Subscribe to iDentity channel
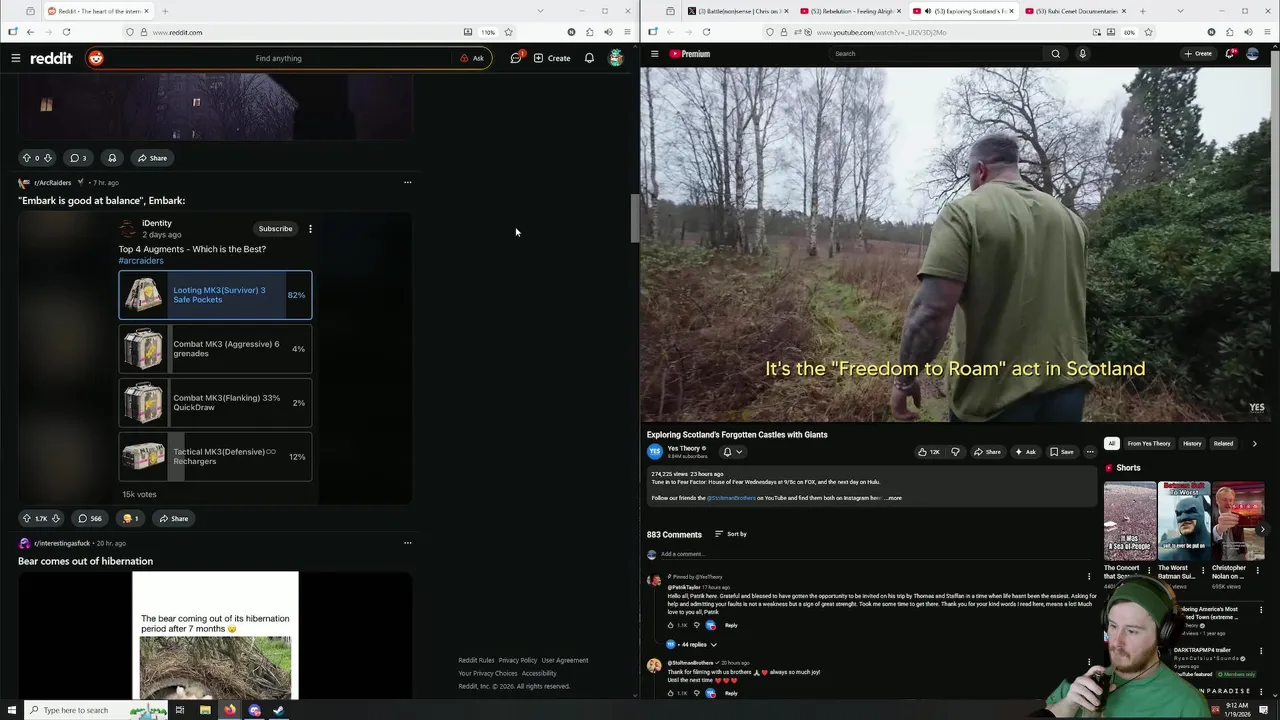Image resolution: width=1280 pixels, height=720 pixels. click(275, 229)
